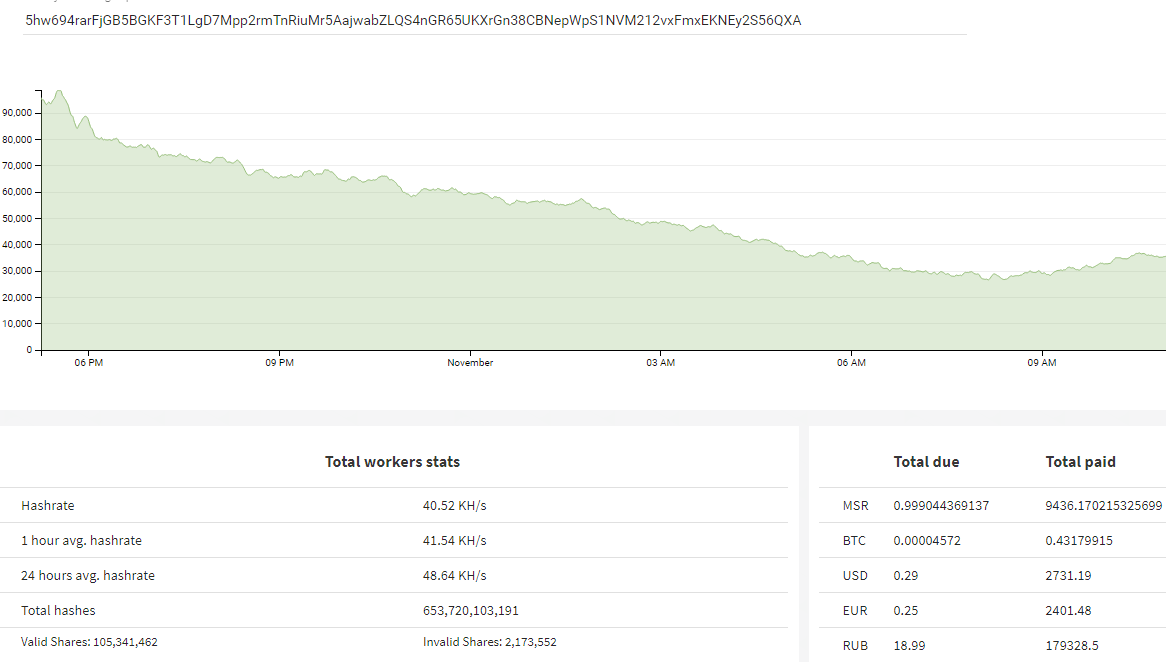Click the wallet address text field
1166x662 pixels.
click(495, 21)
